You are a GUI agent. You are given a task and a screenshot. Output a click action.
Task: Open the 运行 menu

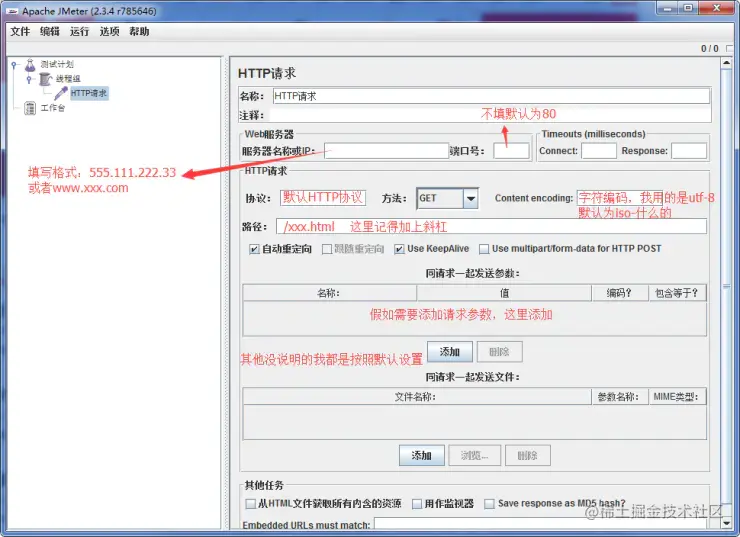point(79,32)
